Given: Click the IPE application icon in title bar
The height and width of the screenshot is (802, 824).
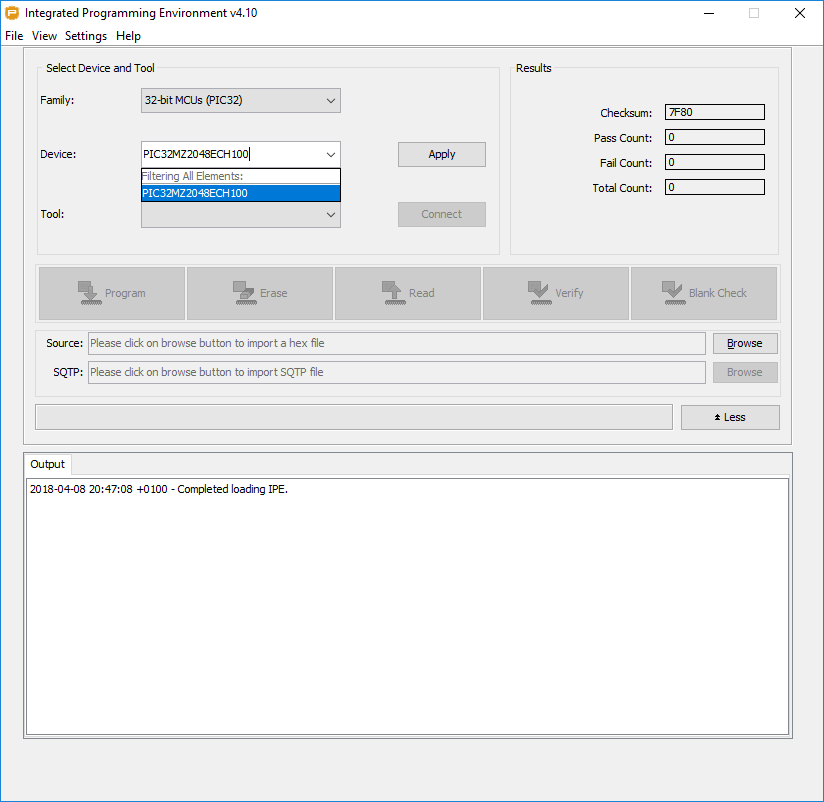Looking at the screenshot, I should pyautogui.click(x=12, y=13).
